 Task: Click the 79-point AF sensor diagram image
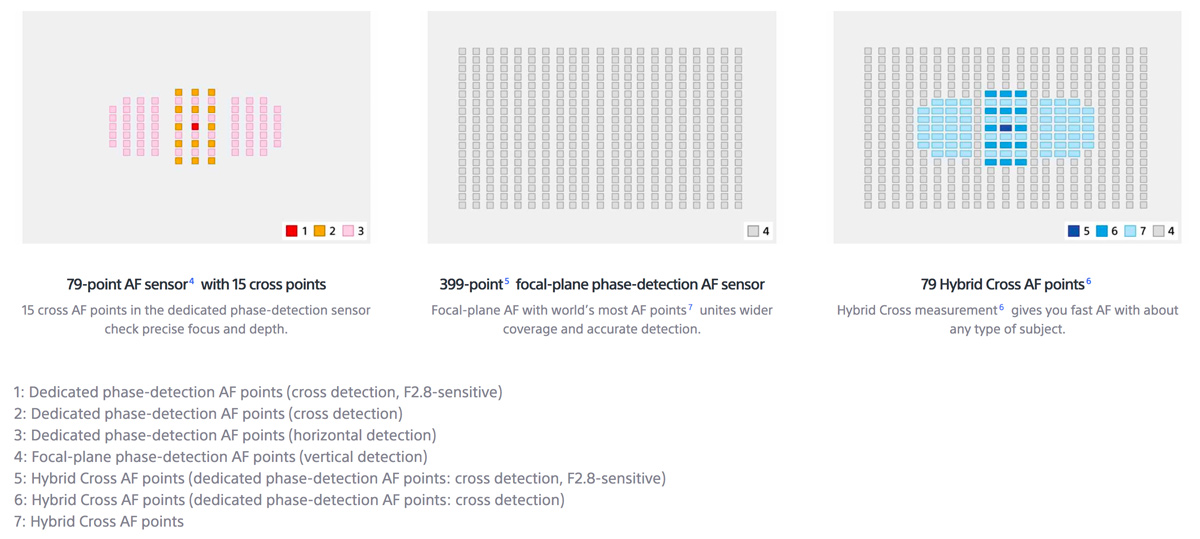click(x=196, y=127)
